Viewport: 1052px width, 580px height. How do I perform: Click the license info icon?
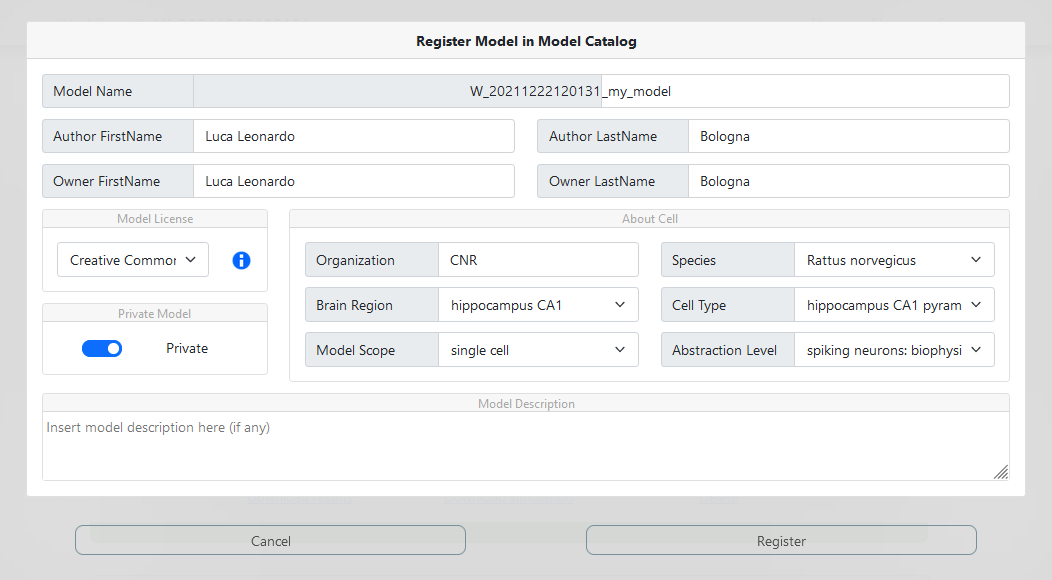point(242,260)
